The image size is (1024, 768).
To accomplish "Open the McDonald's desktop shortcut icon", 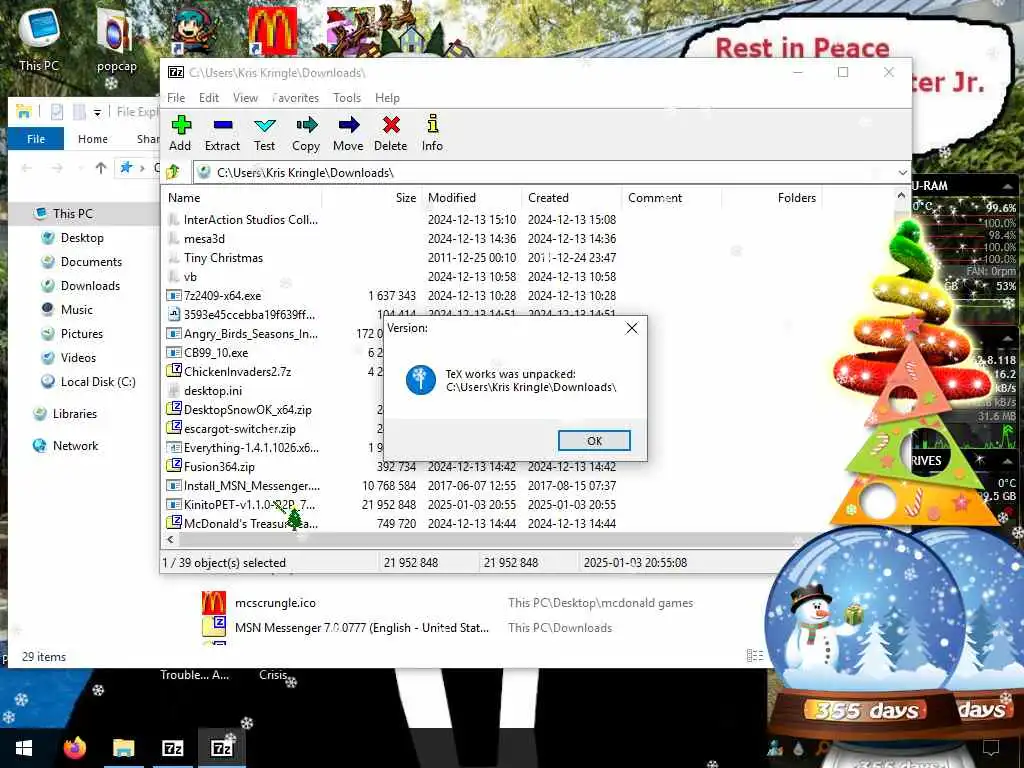I will pyautogui.click(x=272, y=31).
